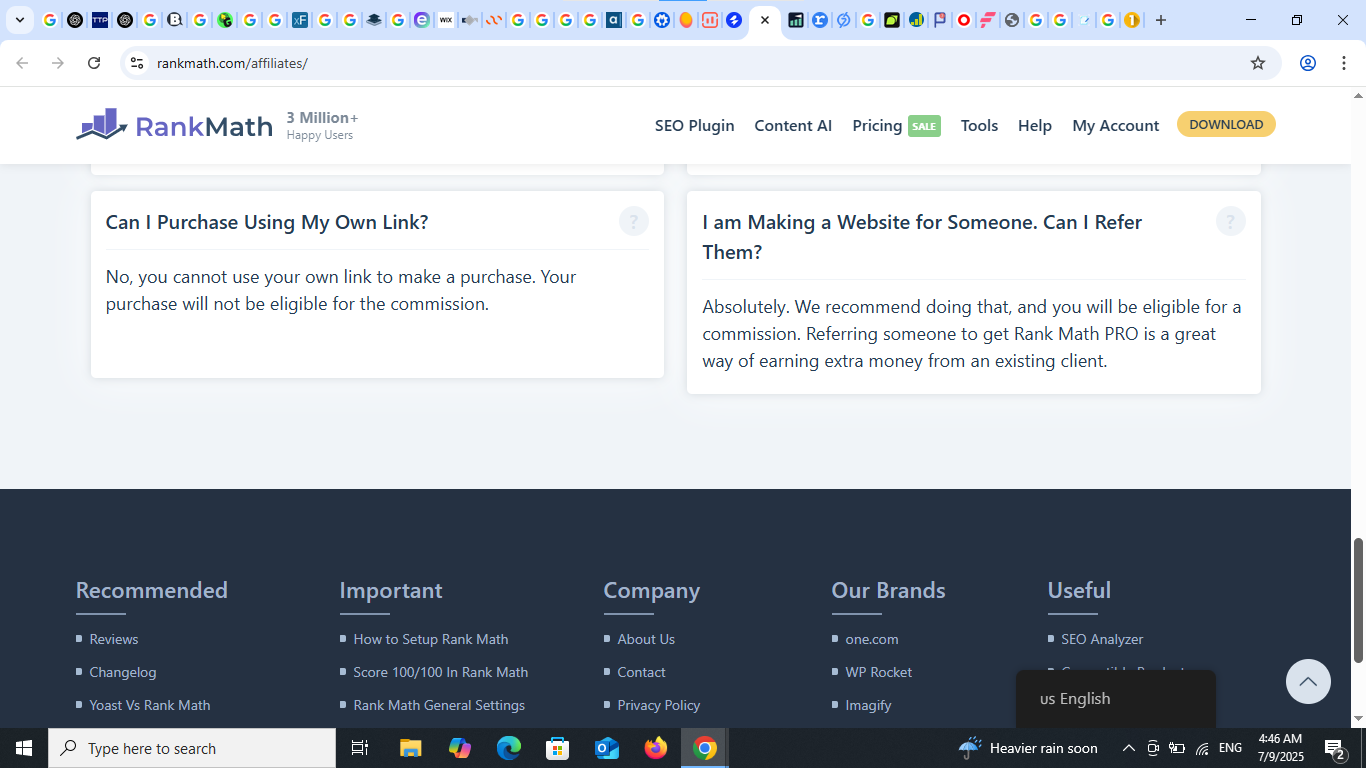Launch Copilot from the taskbar
Viewport: 1366px width, 768px height.
pos(460,748)
